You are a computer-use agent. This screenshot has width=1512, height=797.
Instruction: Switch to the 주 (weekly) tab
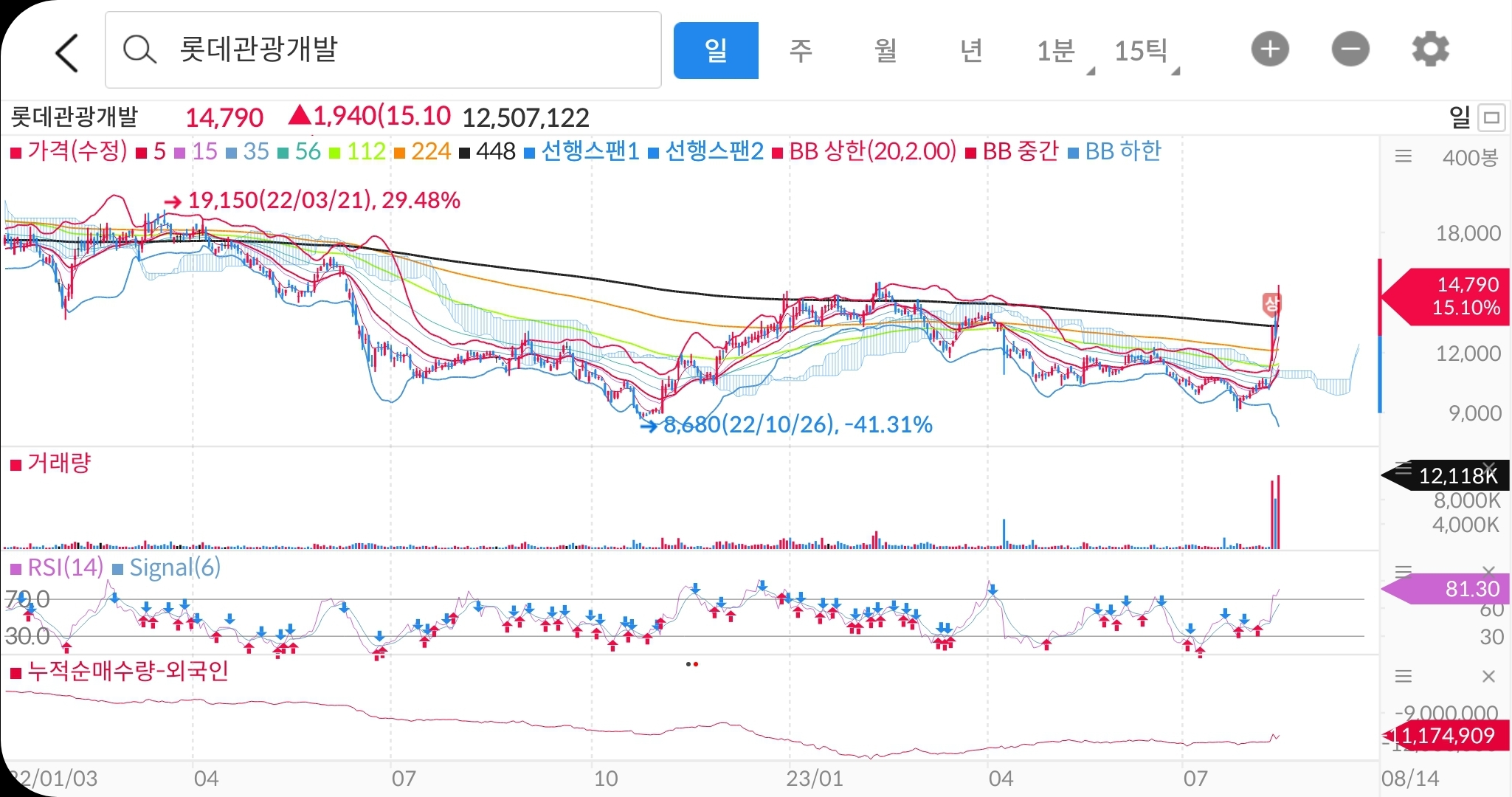(x=801, y=50)
